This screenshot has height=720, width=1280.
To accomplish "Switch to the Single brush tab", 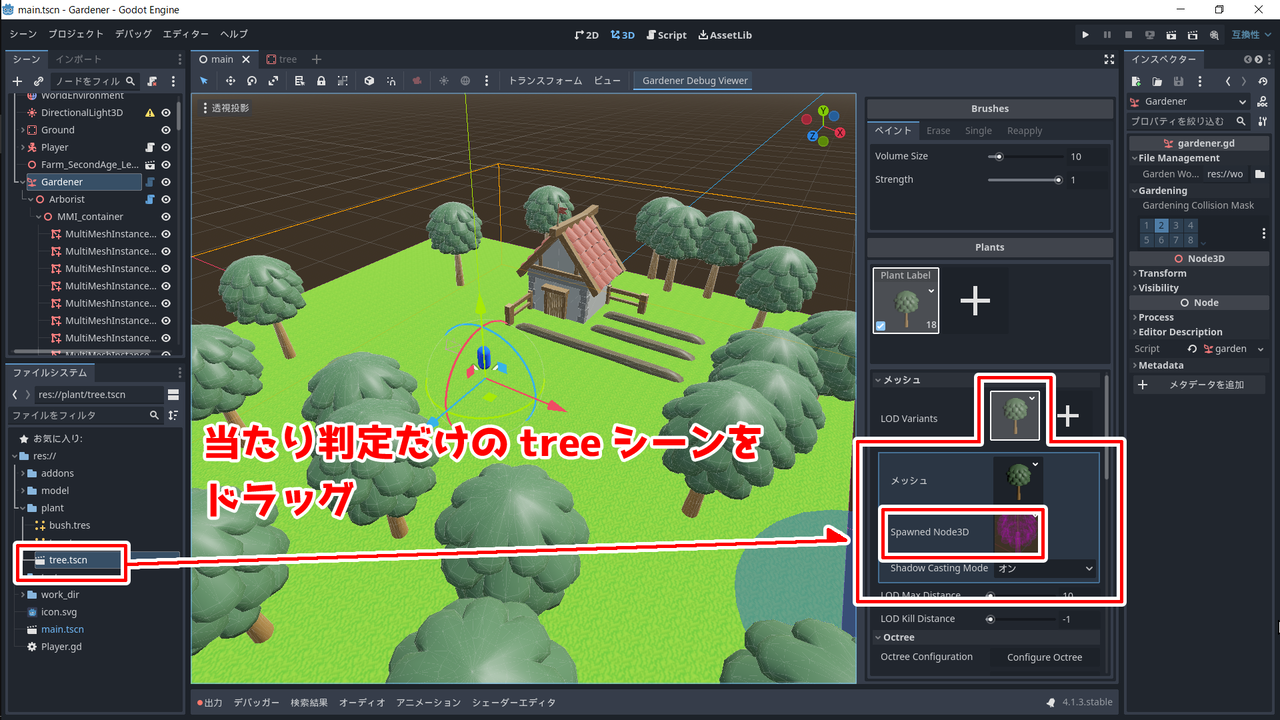I will 978,131.
